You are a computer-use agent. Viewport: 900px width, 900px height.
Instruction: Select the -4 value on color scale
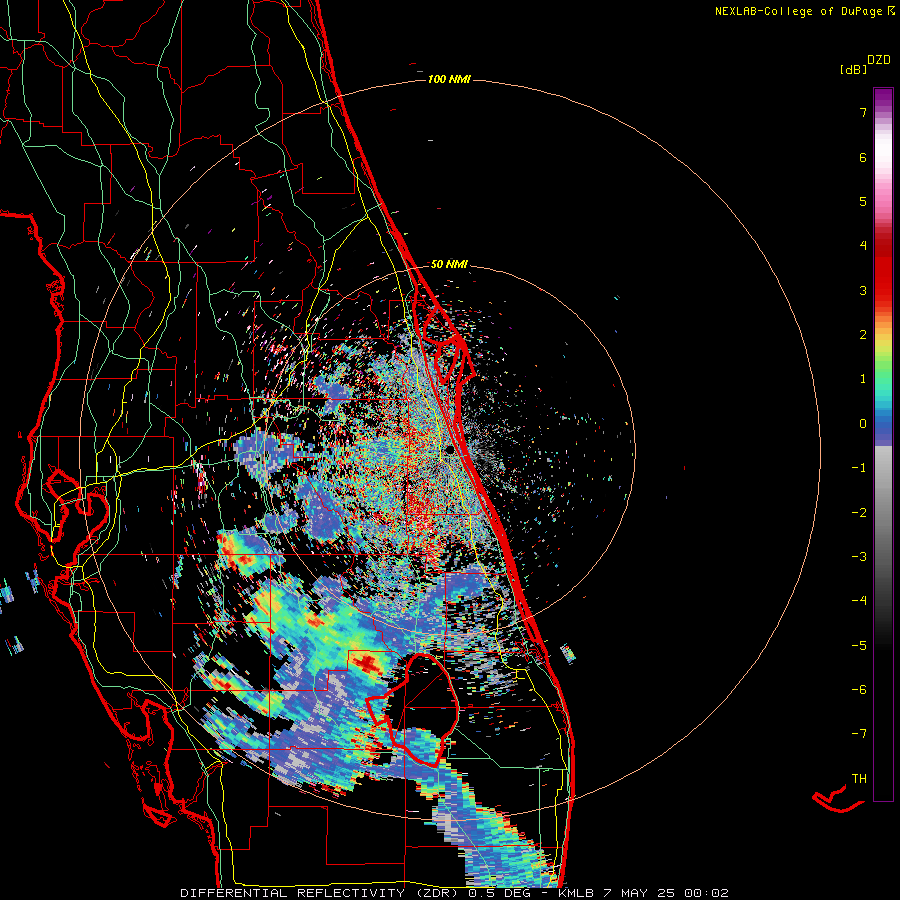859,601
